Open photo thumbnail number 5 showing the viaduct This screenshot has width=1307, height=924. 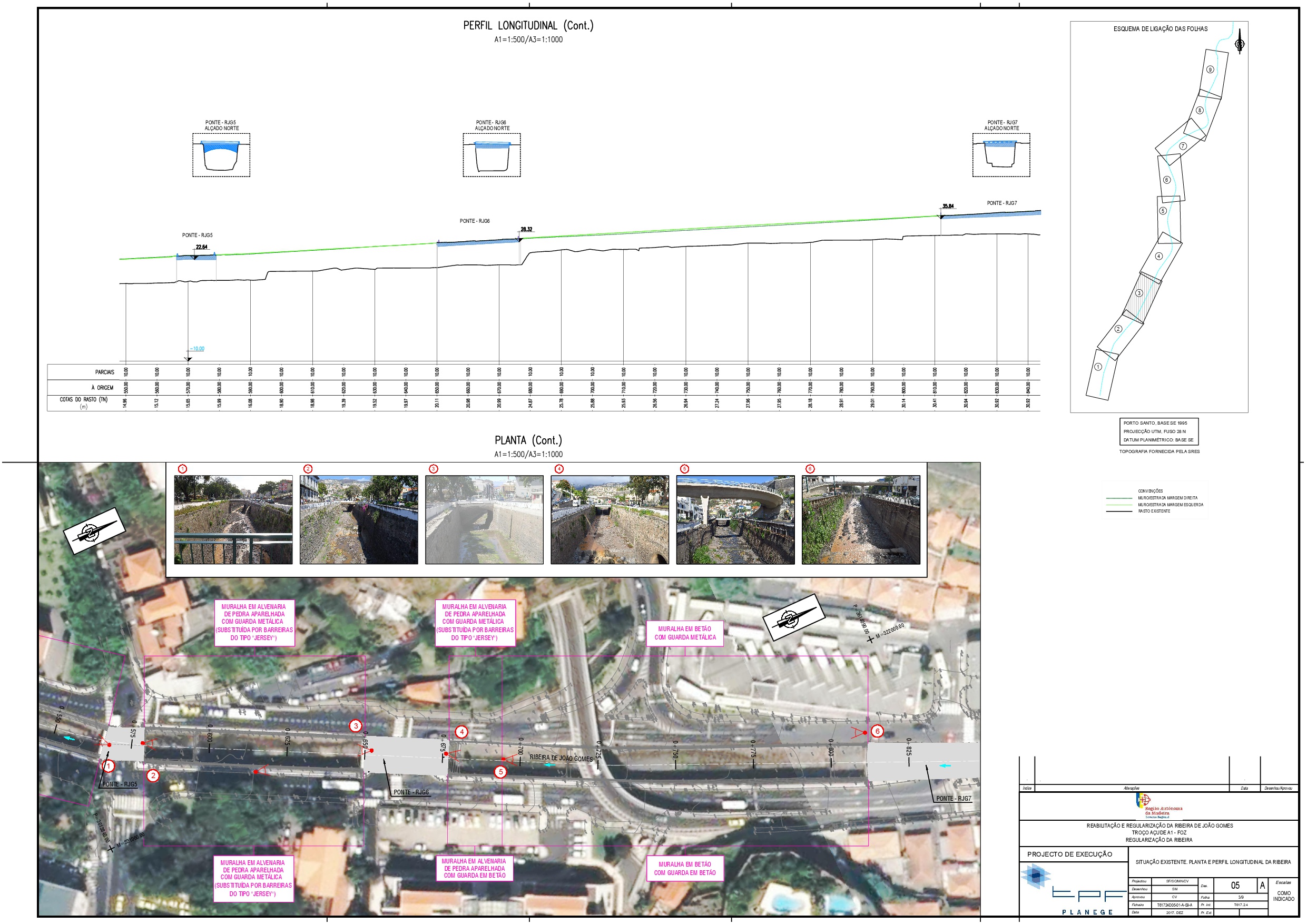click(735, 520)
